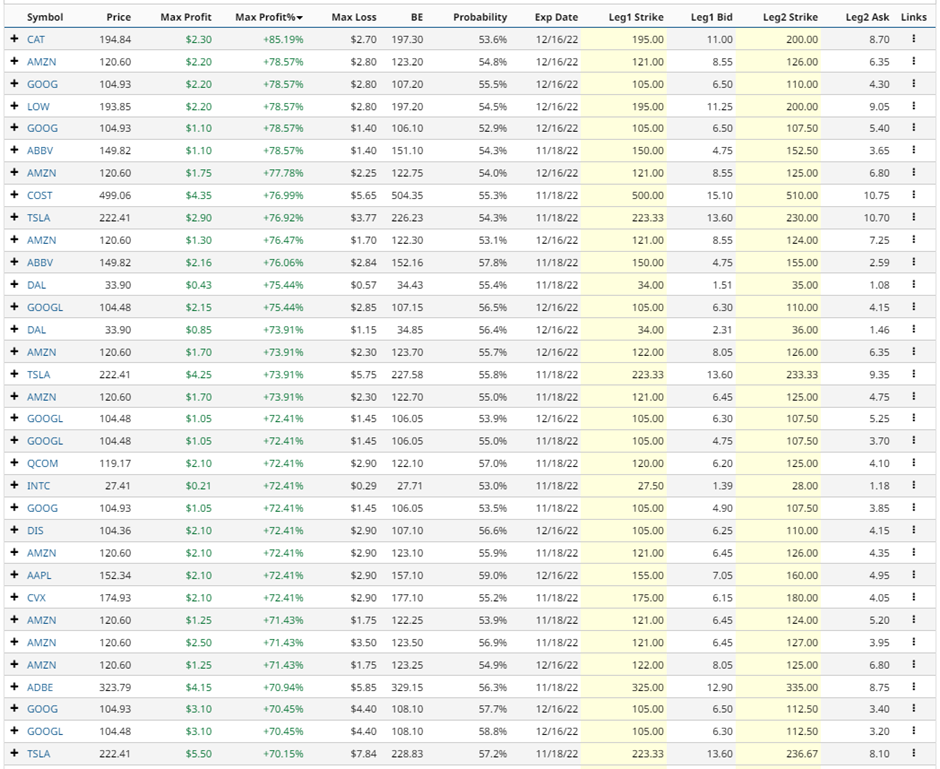Select the +85.19% max profit cell
The height and width of the screenshot is (769, 940).
(283, 40)
